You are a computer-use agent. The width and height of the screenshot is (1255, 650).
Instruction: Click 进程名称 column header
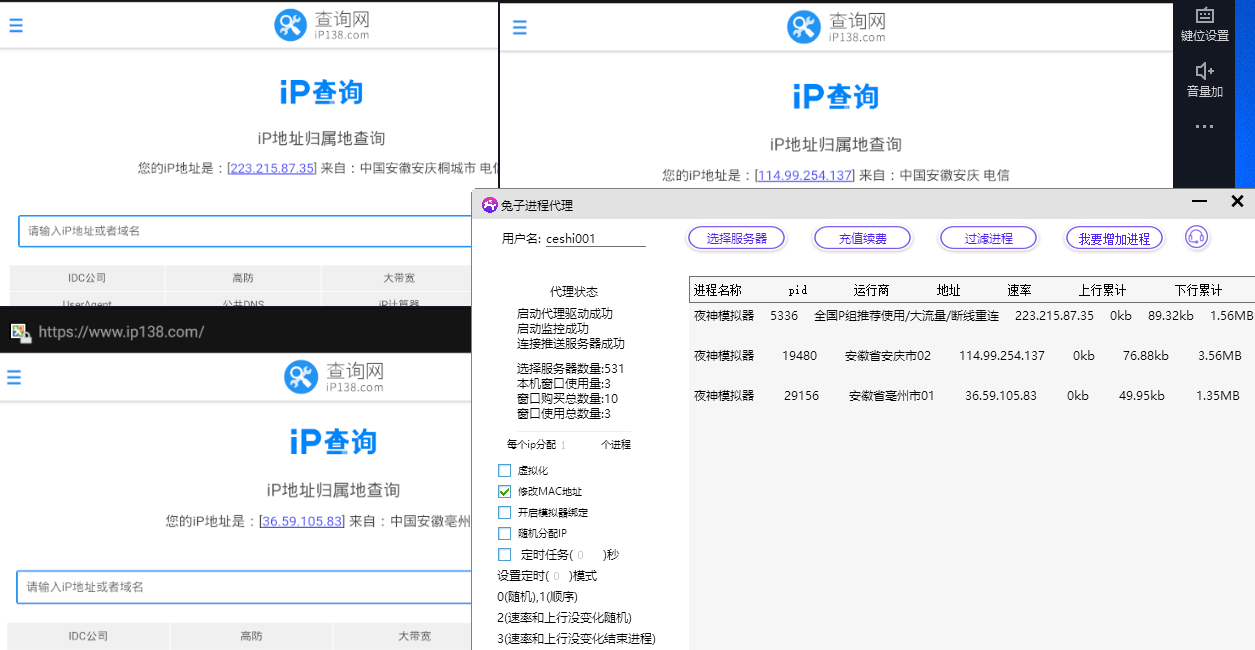718,290
